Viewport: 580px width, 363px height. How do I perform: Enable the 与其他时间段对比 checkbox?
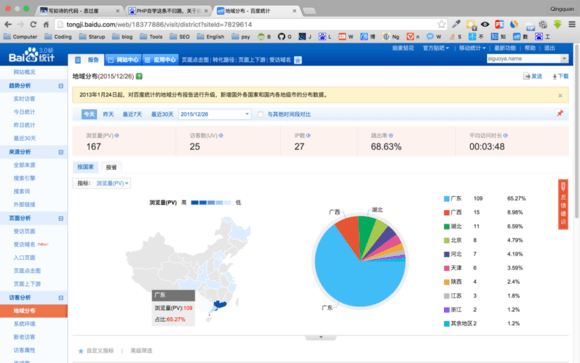[x=260, y=114]
